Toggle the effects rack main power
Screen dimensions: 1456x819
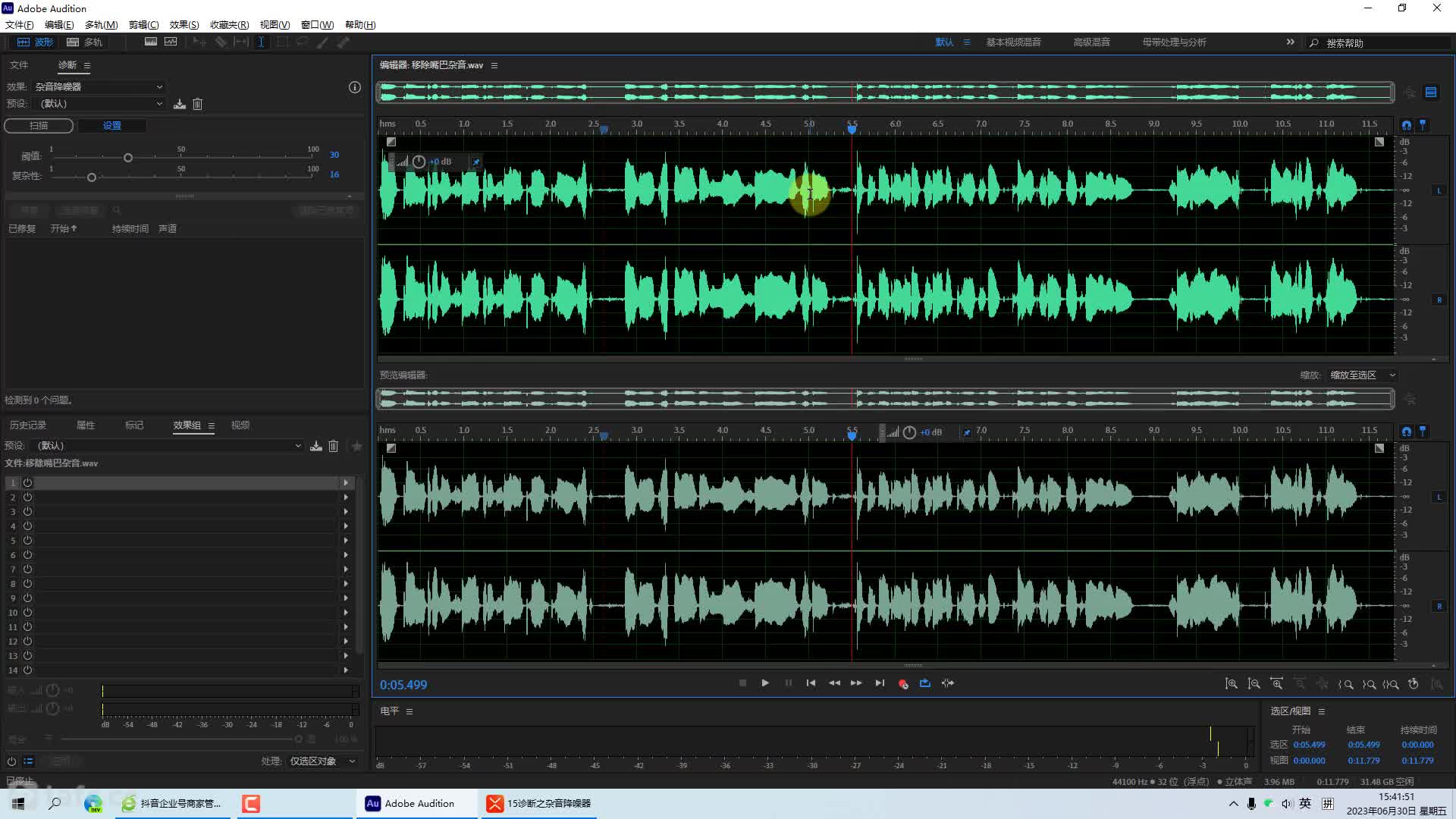pyautogui.click(x=11, y=761)
